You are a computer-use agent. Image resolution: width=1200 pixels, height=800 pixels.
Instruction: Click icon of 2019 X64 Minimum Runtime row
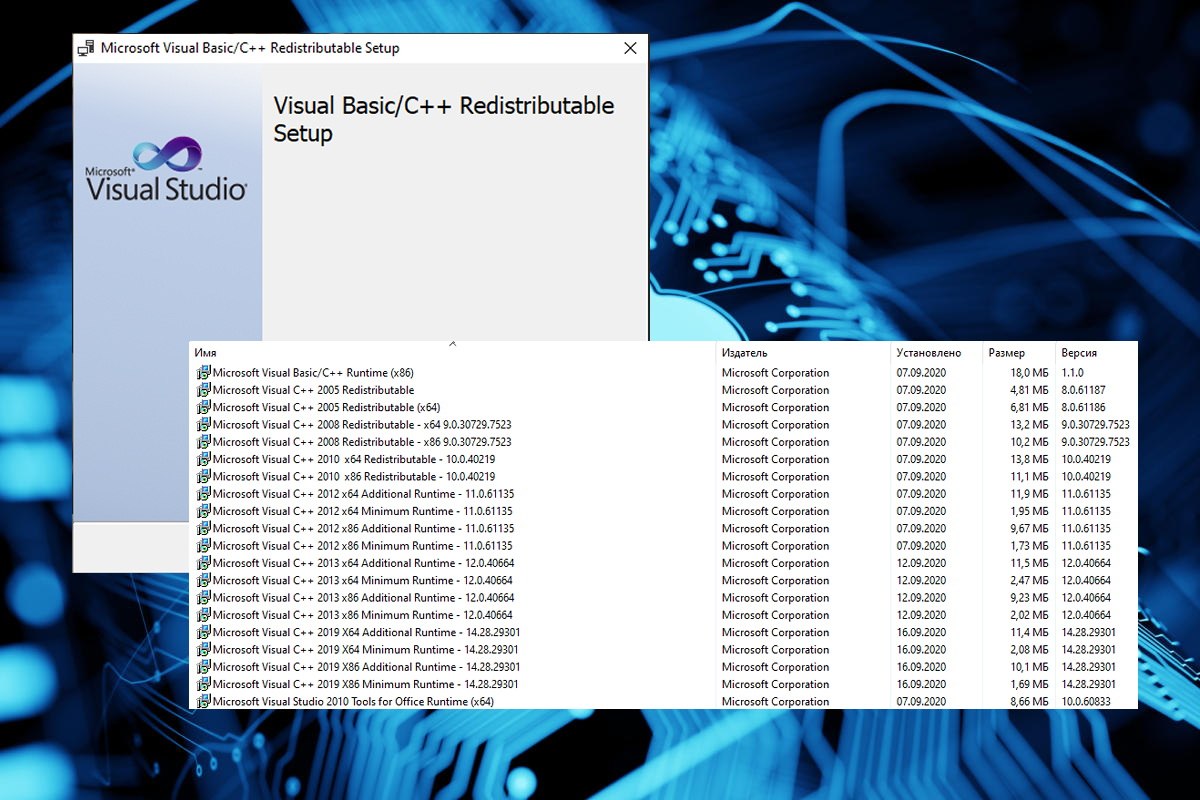coord(203,650)
